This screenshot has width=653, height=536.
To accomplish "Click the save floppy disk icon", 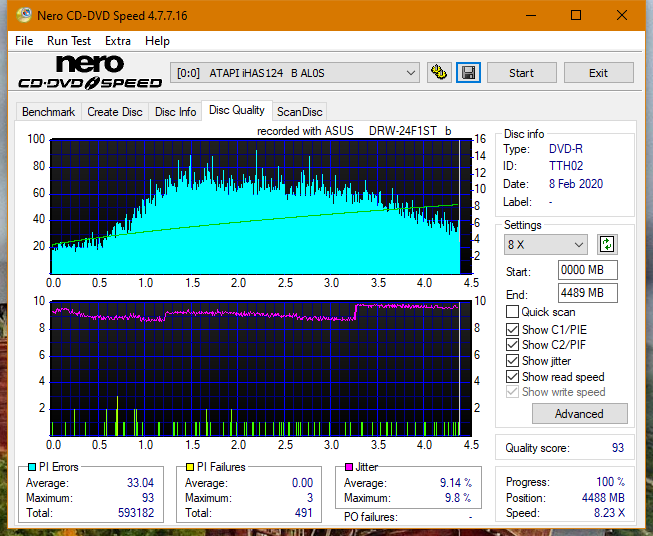I will tap(469, 73).
